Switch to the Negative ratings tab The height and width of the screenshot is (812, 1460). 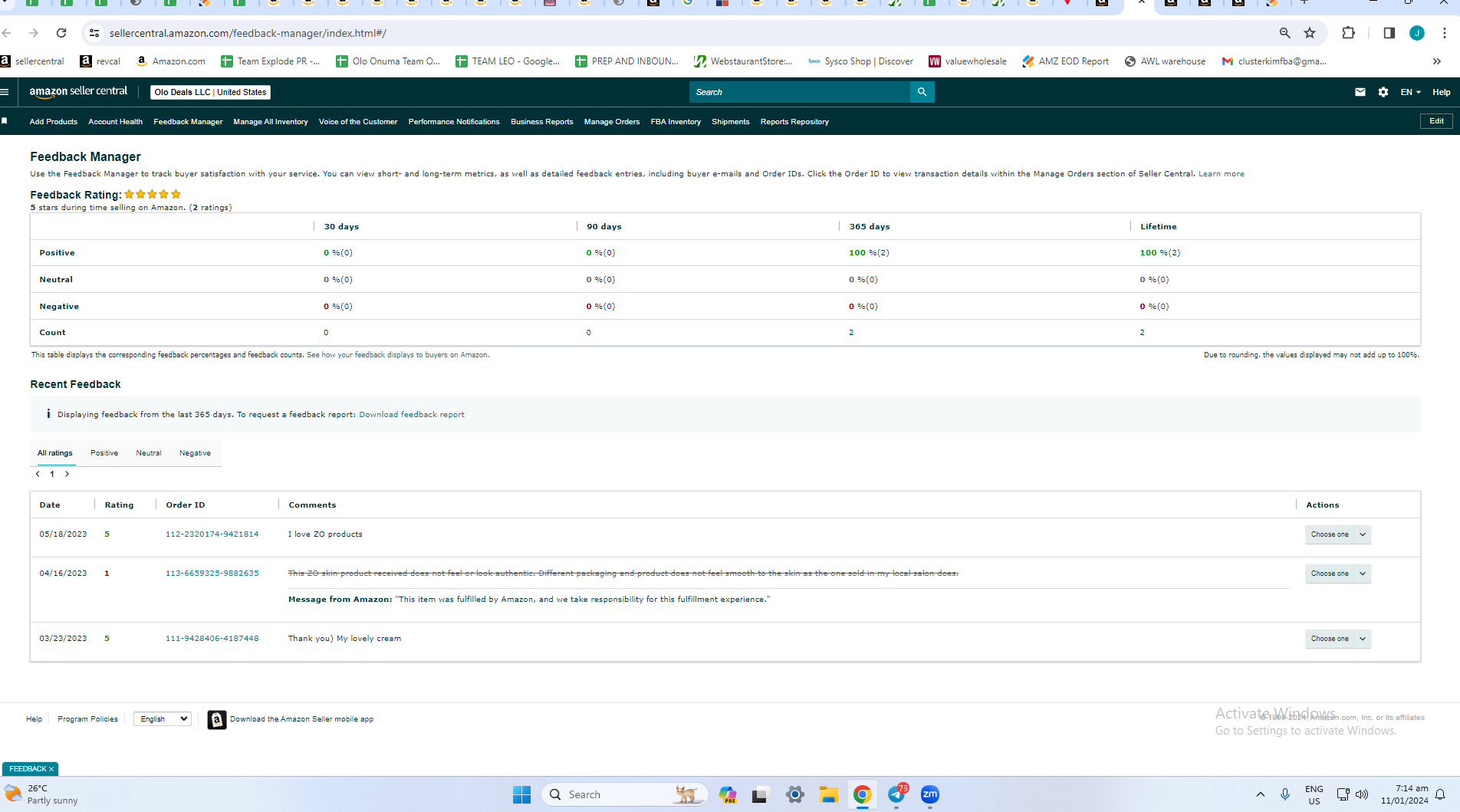point(195,453)
